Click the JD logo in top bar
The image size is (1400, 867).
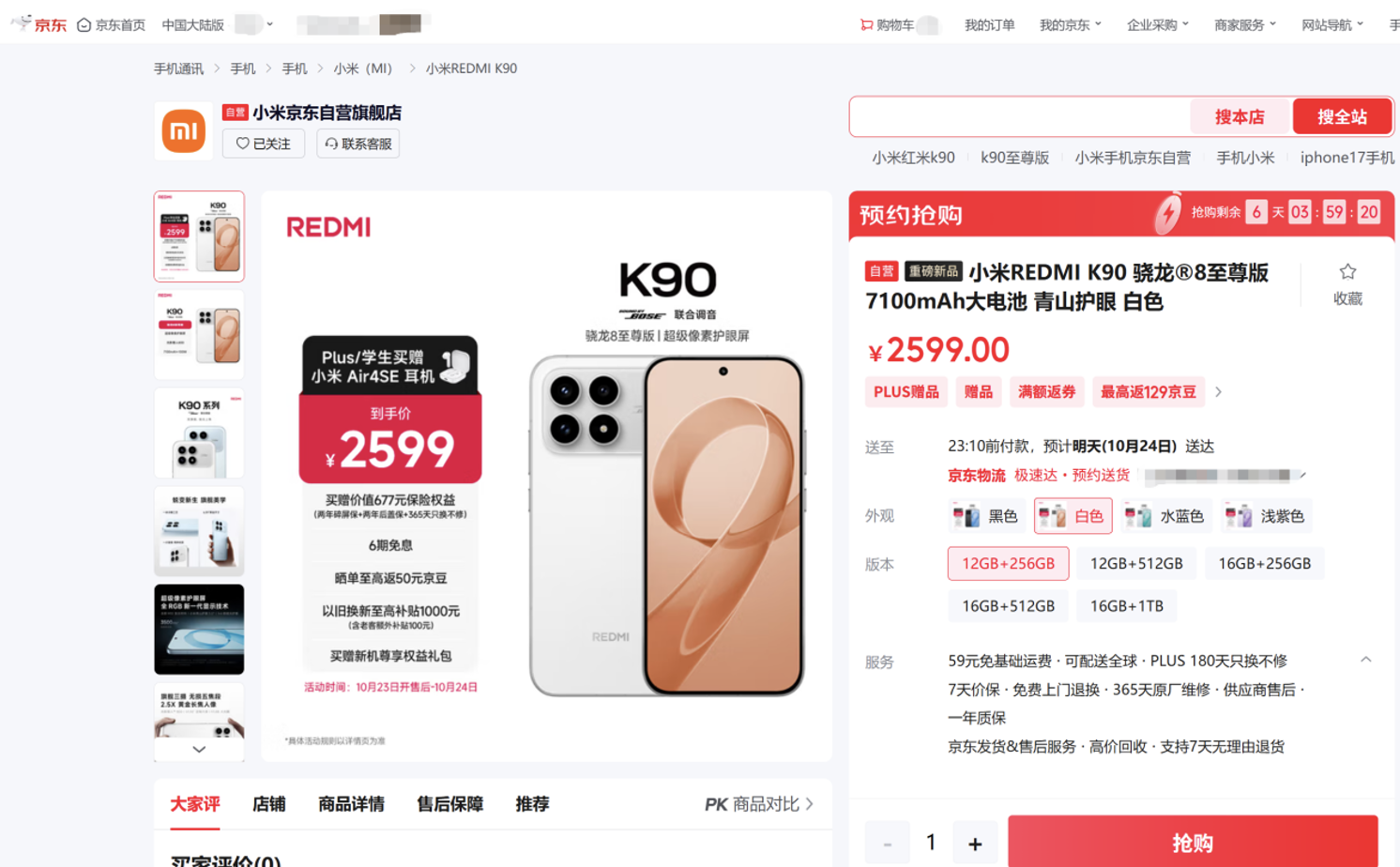click(38, 24)
